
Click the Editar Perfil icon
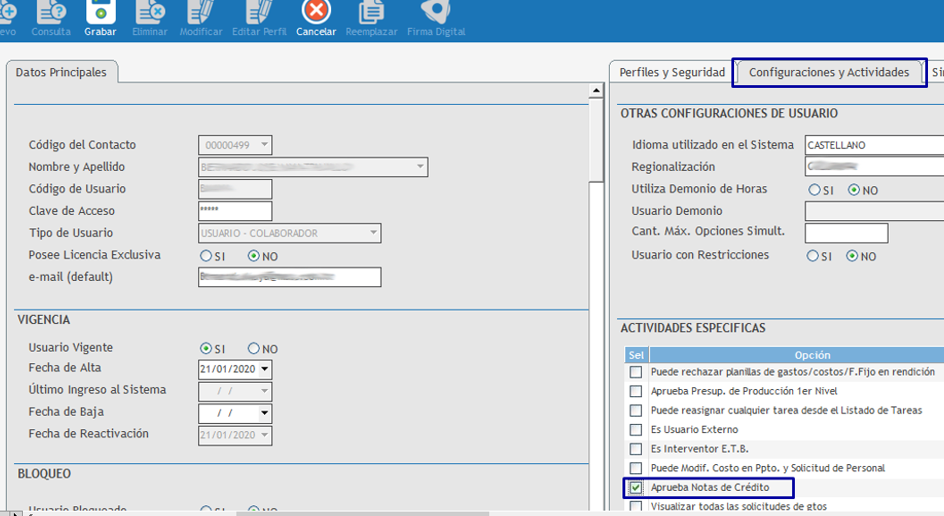[x=259, y=13]
